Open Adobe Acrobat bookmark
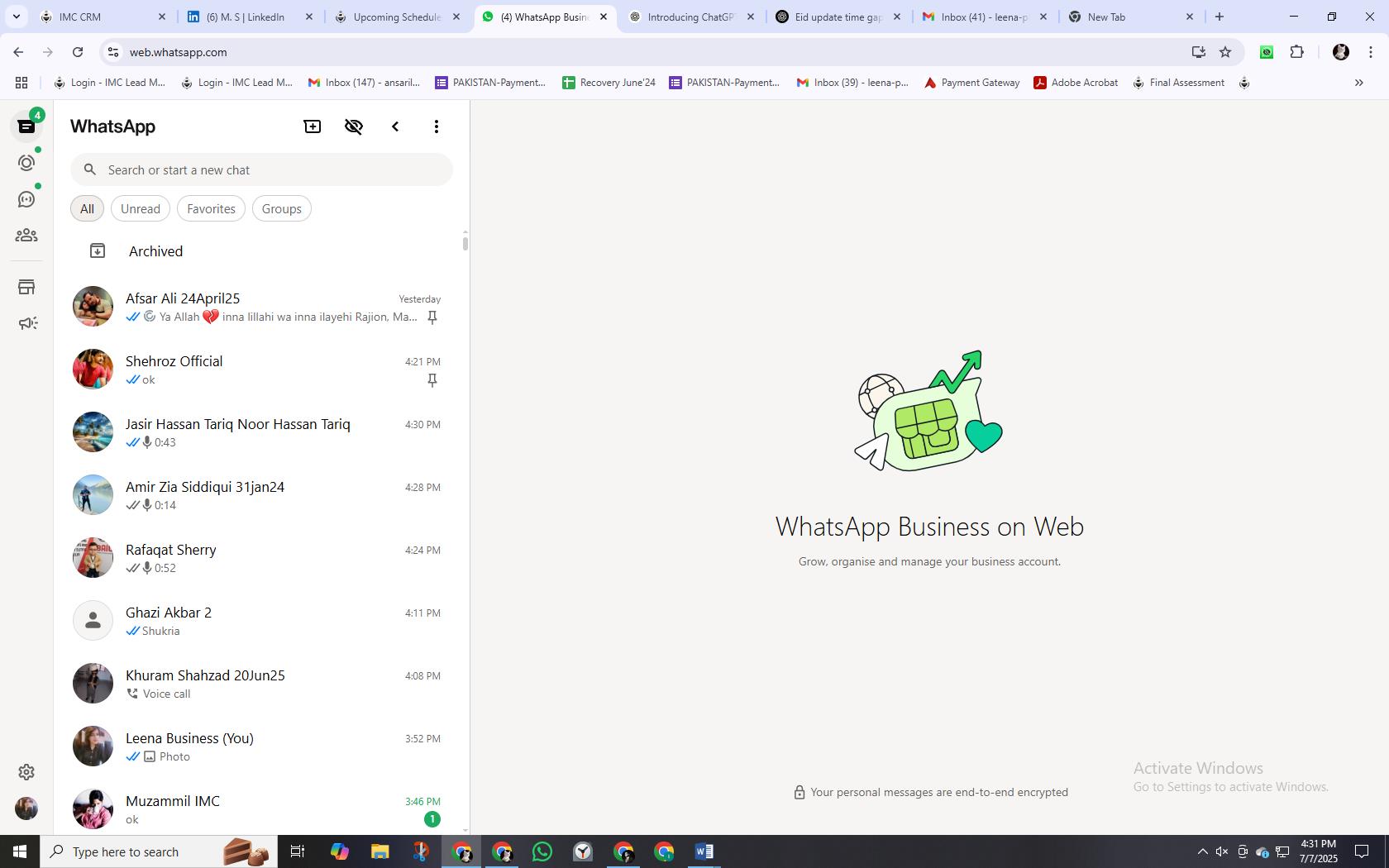 (x=1076, y=83)
